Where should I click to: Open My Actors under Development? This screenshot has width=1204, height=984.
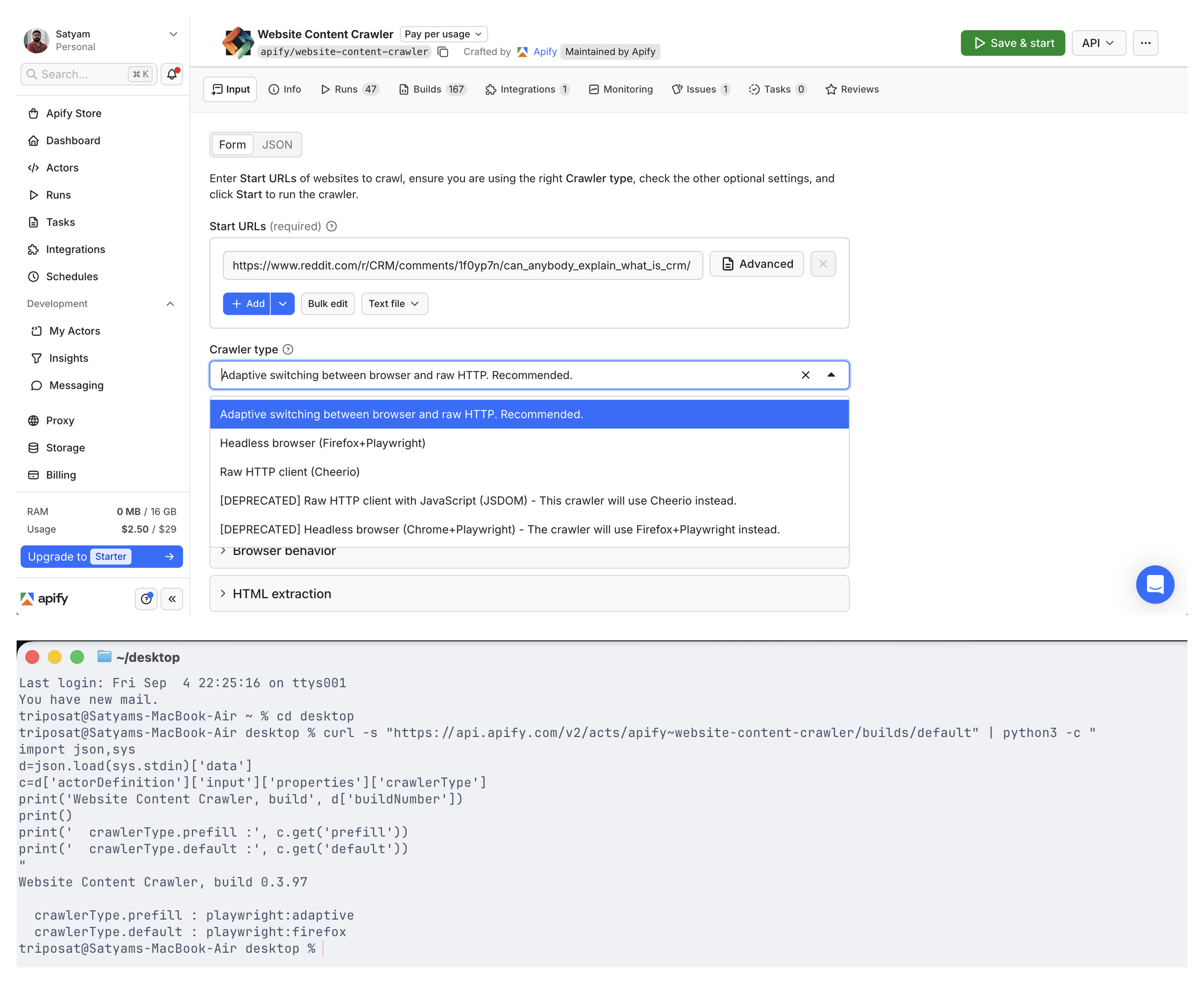(74, 331)
